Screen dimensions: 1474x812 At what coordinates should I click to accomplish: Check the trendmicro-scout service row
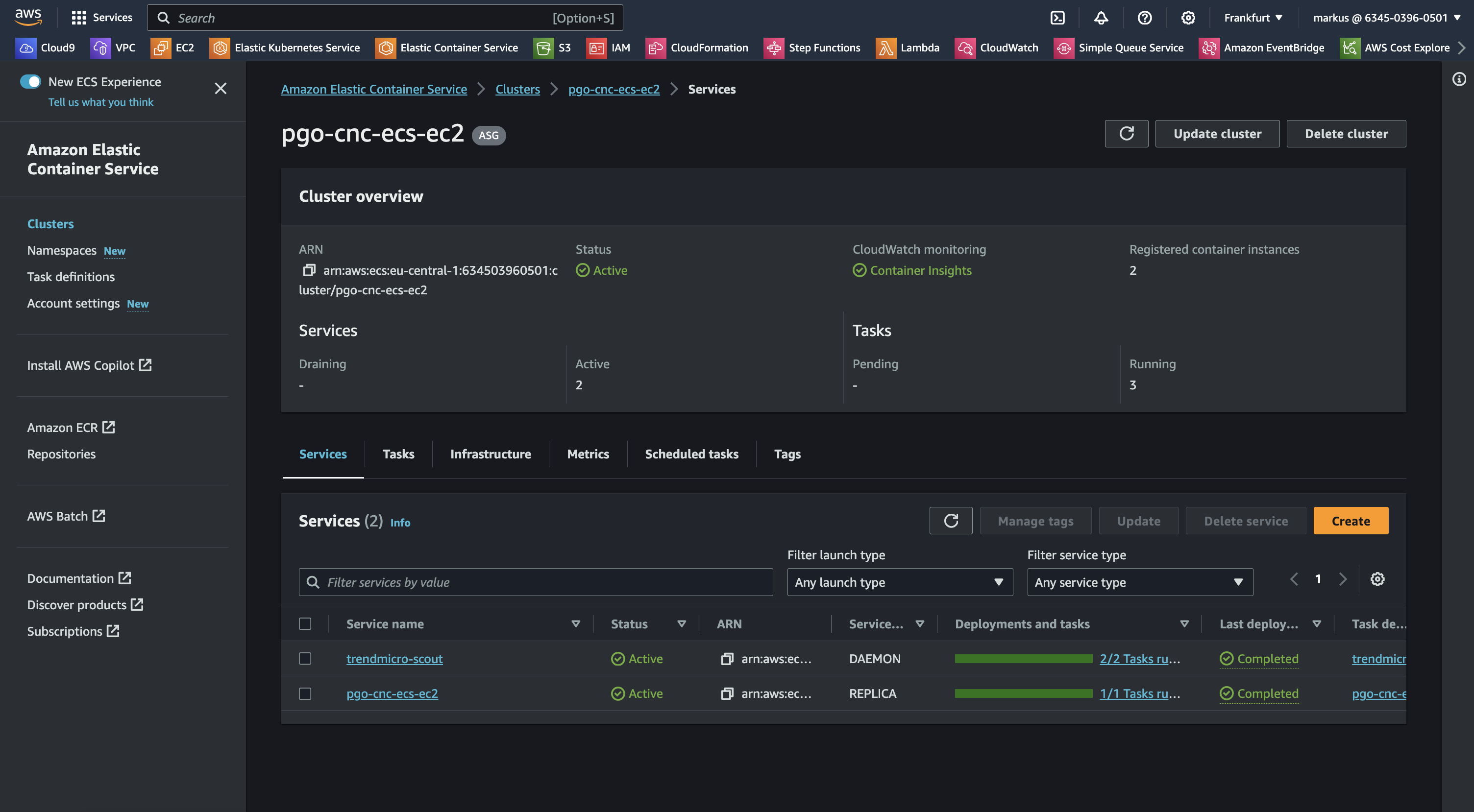305,659
